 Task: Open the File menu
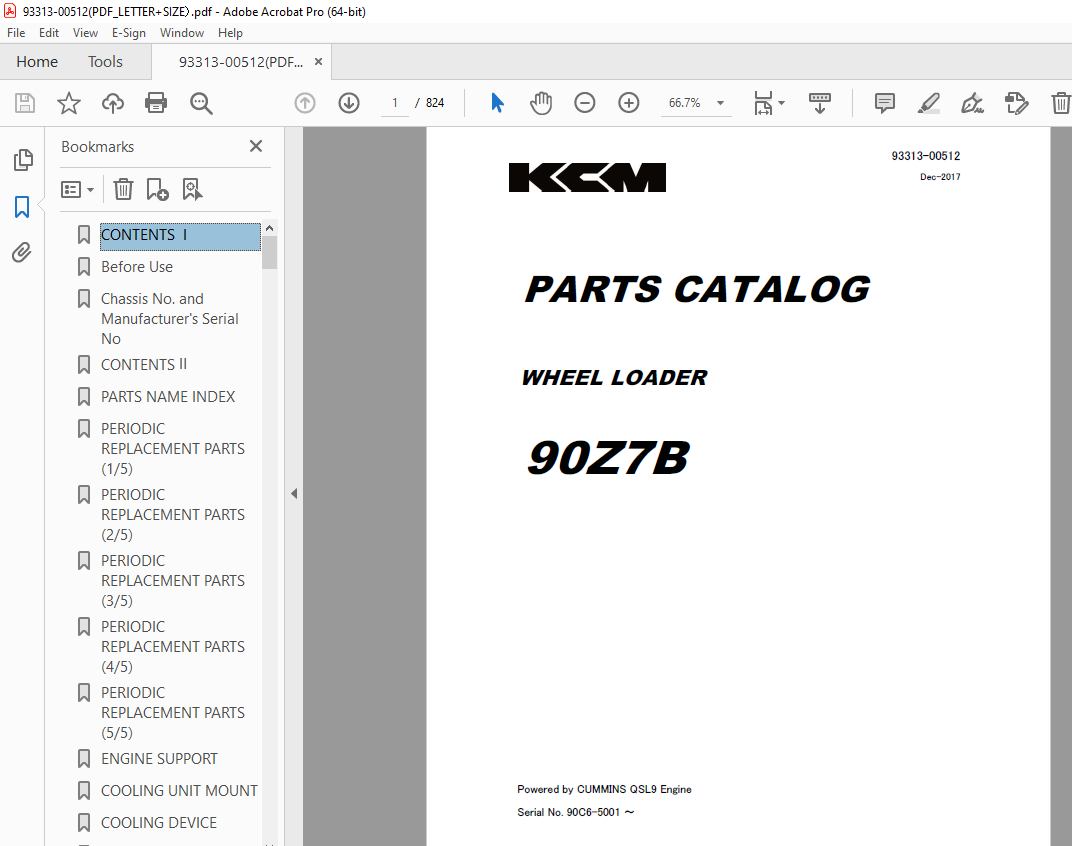click(16, 33)
